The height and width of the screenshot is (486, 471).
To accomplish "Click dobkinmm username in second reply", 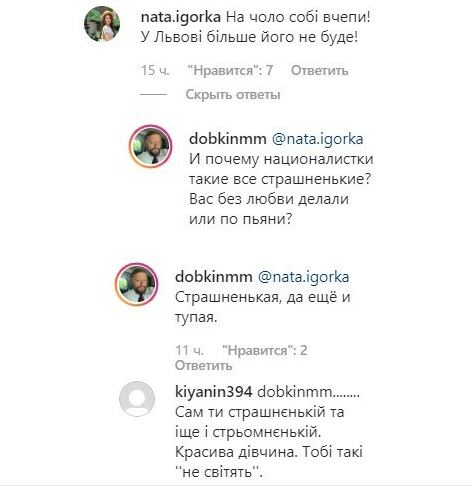I will [214, 277].
